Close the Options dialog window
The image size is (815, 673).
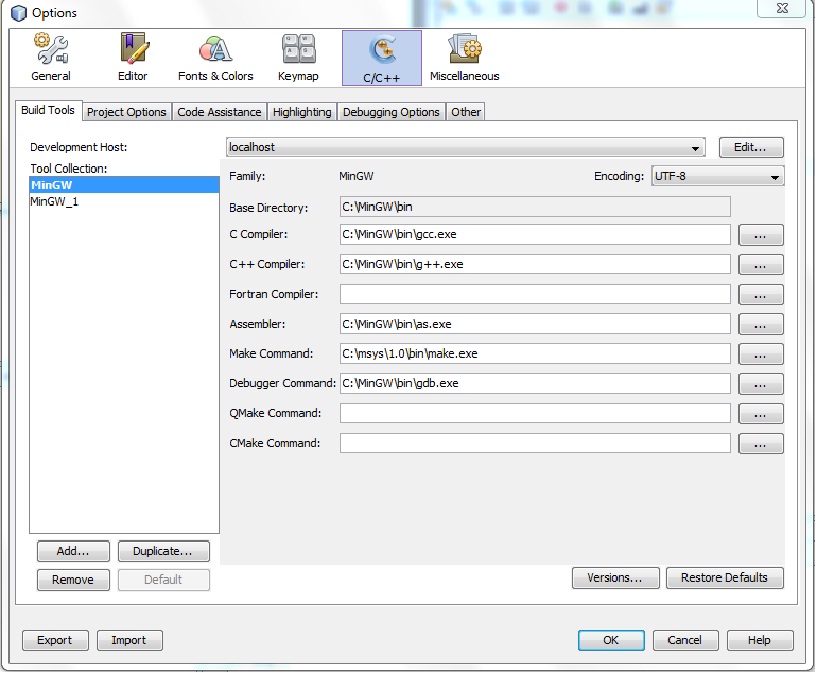point(782,8)
